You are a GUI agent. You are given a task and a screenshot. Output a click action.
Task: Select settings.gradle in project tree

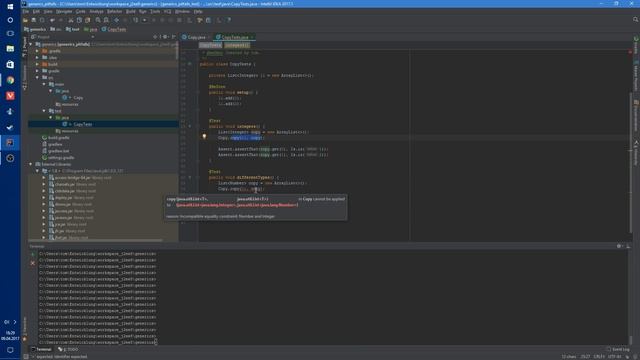point(61,158)
